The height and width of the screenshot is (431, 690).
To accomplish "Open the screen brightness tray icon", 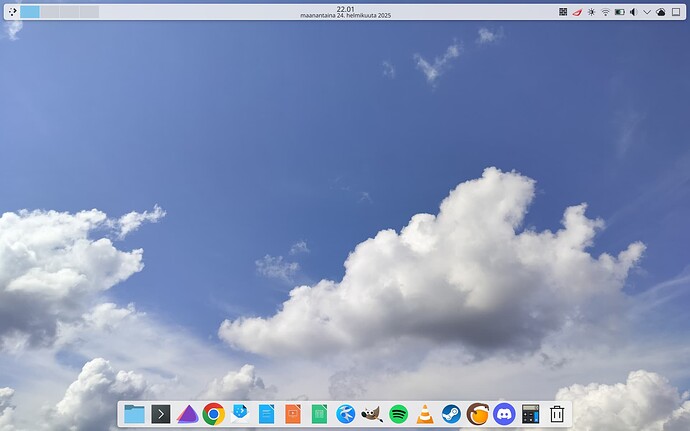I will coord(591,12).
